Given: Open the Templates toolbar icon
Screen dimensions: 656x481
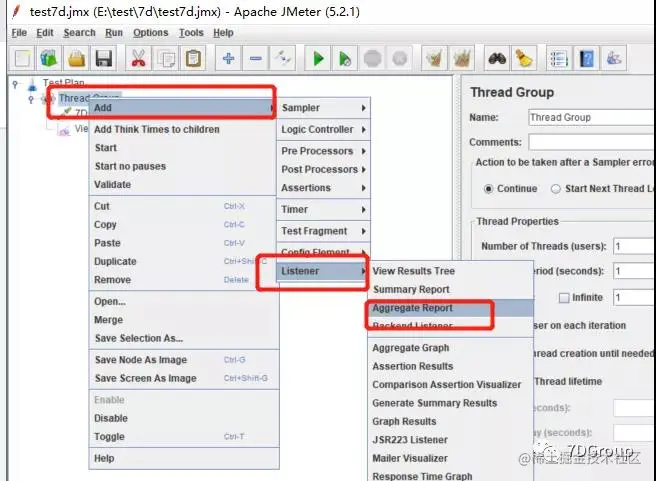Looking at the screenshot, I should coord(49,59).
